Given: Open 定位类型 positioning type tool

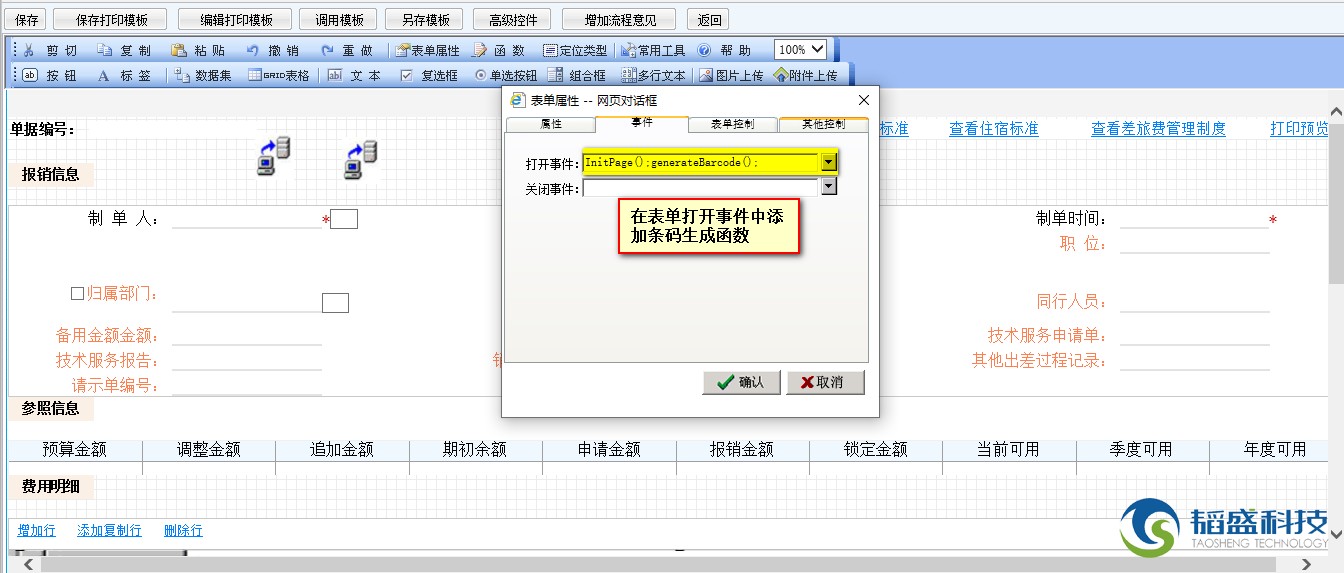Looking at the screenshot, I should (x=575, y=50).
